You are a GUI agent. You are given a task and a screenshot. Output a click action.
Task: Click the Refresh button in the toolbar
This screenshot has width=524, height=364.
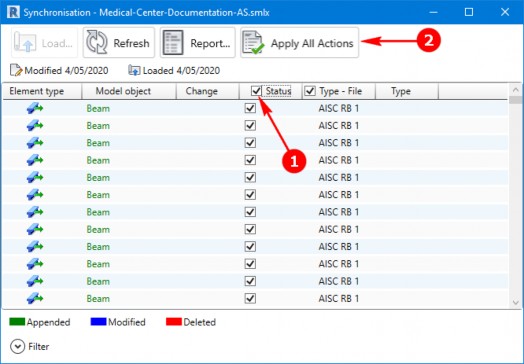tap(119, 43)
